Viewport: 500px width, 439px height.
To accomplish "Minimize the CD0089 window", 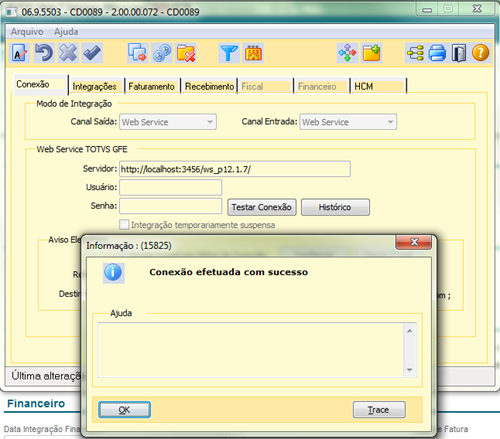I will click(427, 9).
